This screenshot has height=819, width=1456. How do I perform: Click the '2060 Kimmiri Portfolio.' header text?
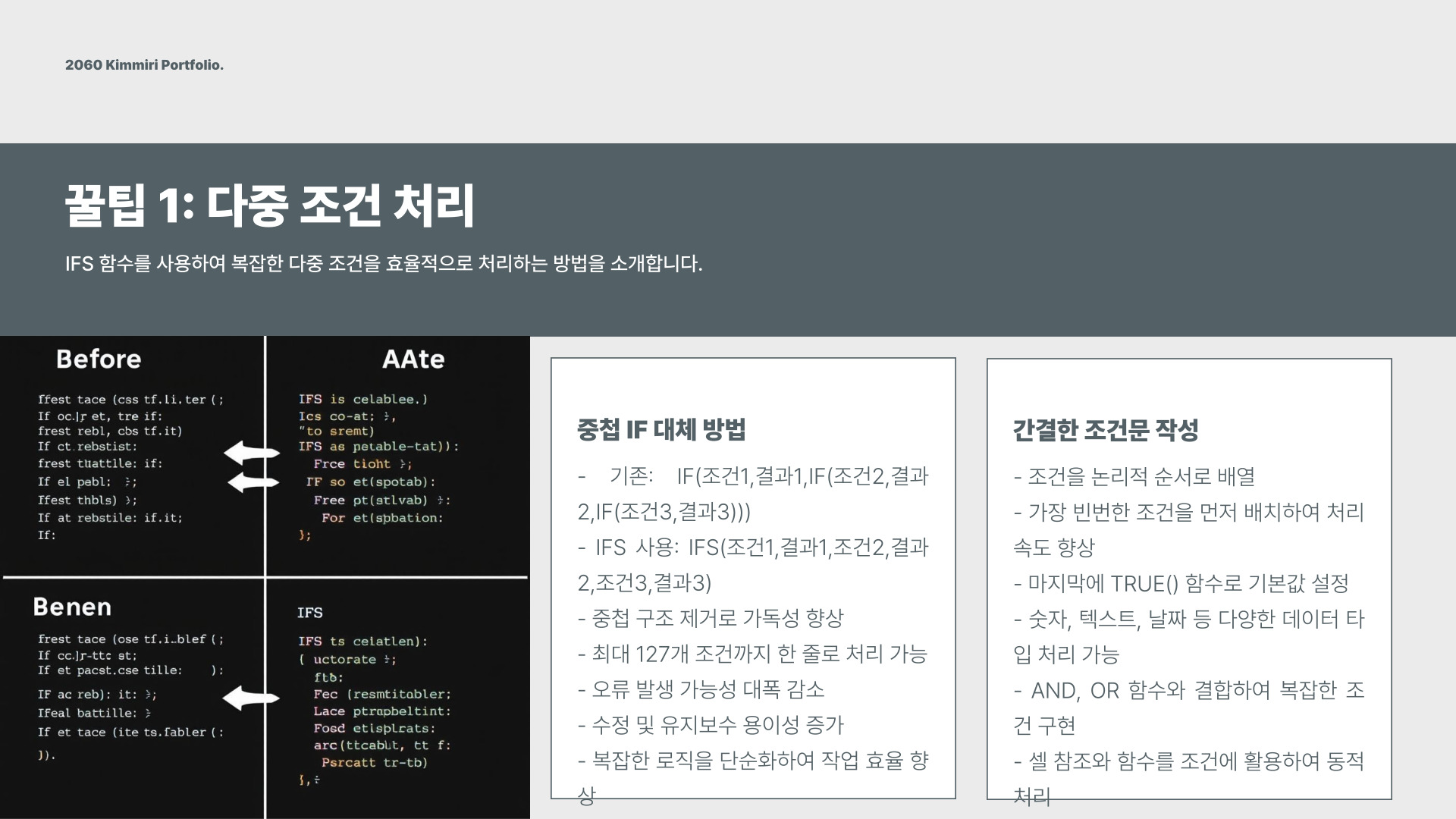tap(144, 65)
